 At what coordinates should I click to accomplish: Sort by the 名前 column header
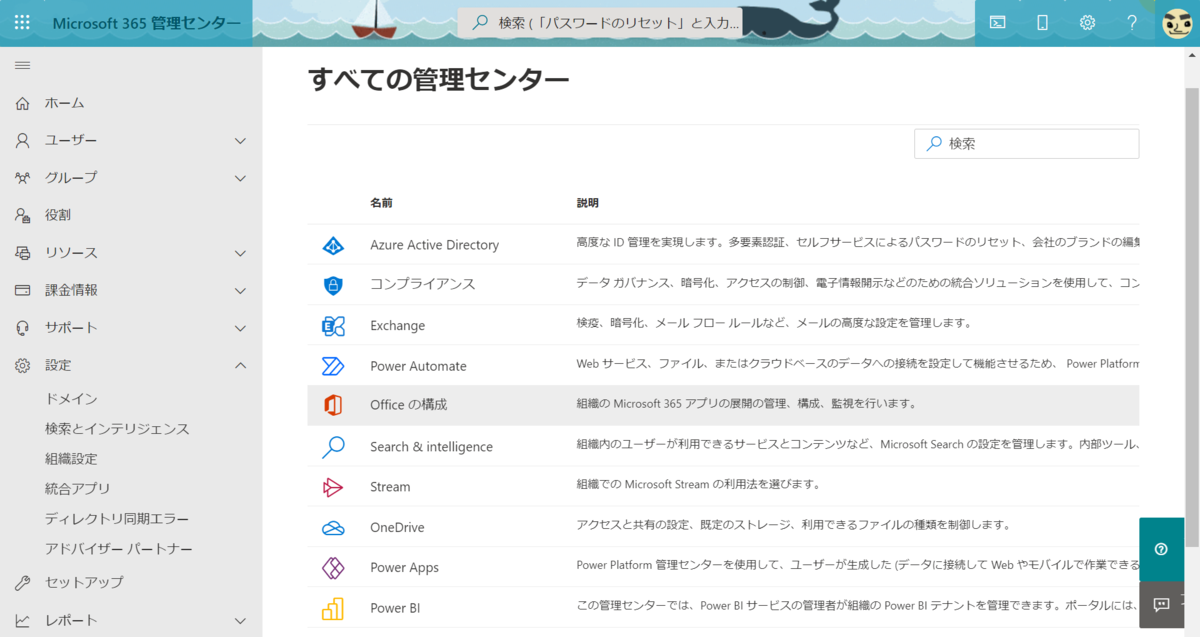point(381,203)
